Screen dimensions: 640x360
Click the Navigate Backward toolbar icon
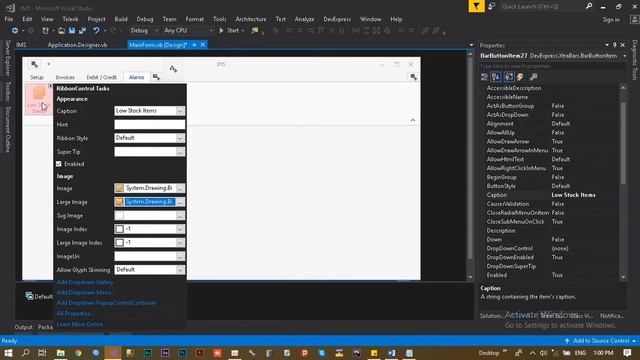[15, 31]
